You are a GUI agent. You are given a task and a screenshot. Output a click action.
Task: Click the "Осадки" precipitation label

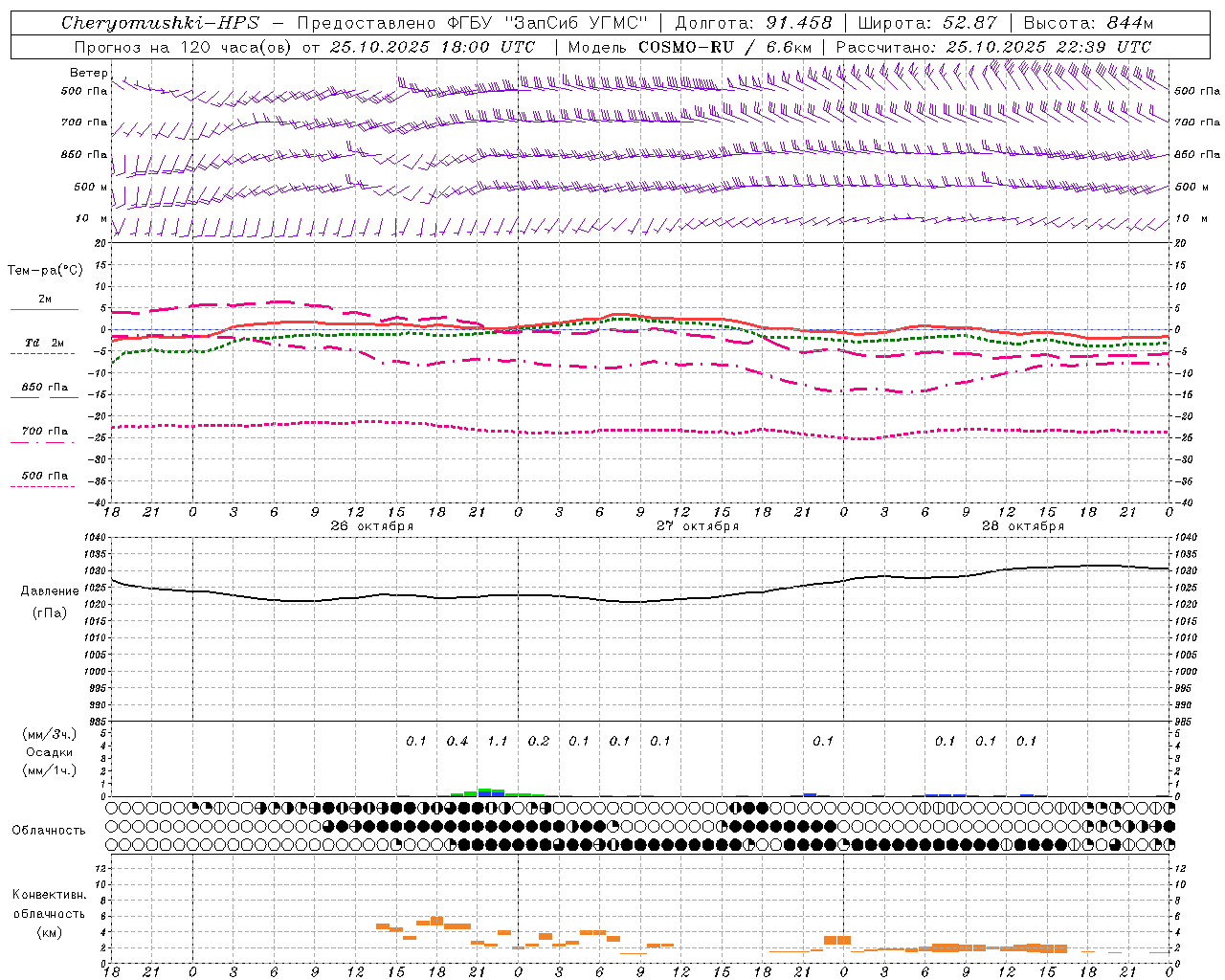pyautogui.click(x=50, y=752)
